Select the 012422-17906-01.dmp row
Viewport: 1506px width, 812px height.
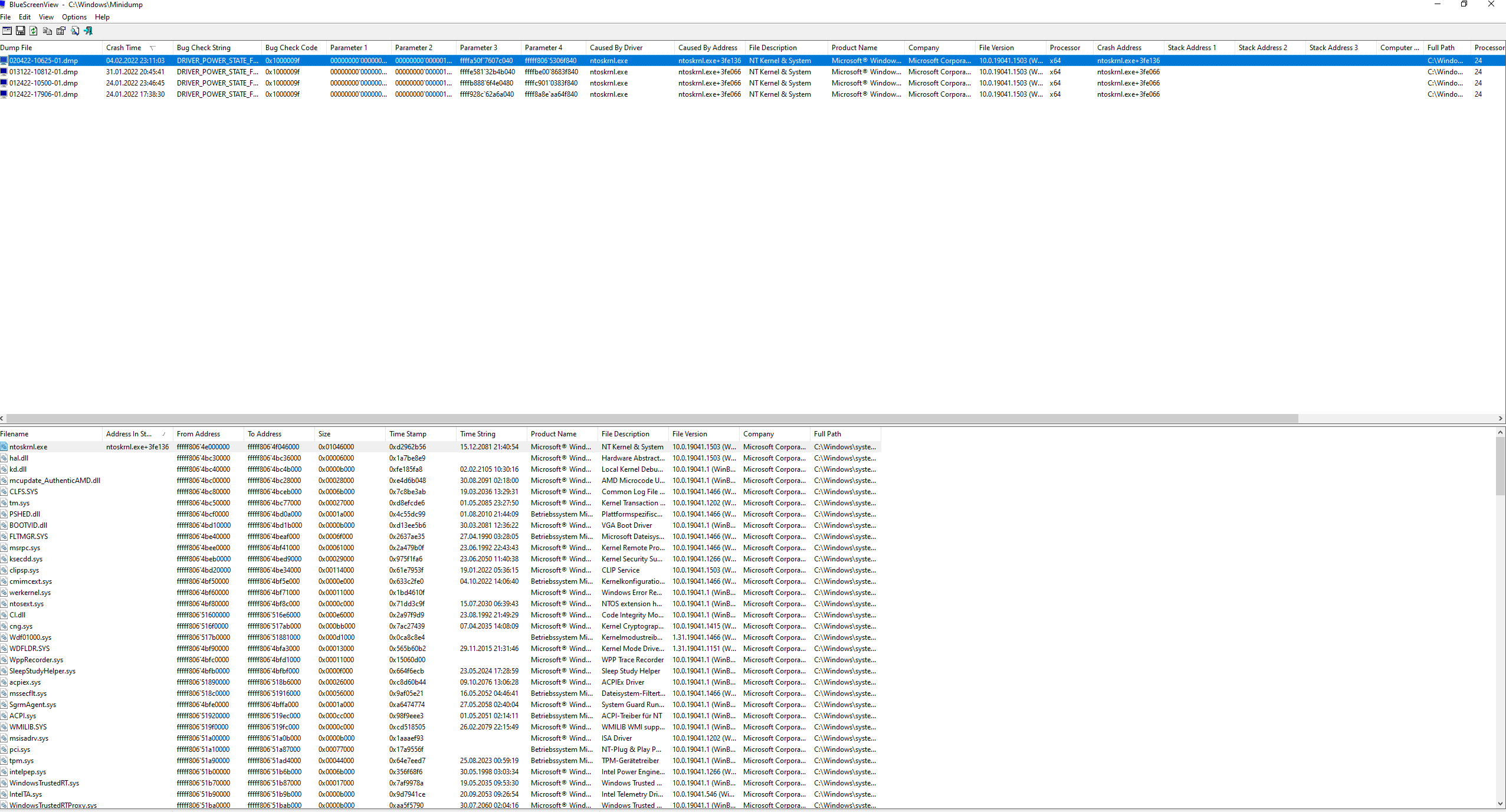pyautogui.click(x=43, y=94)
